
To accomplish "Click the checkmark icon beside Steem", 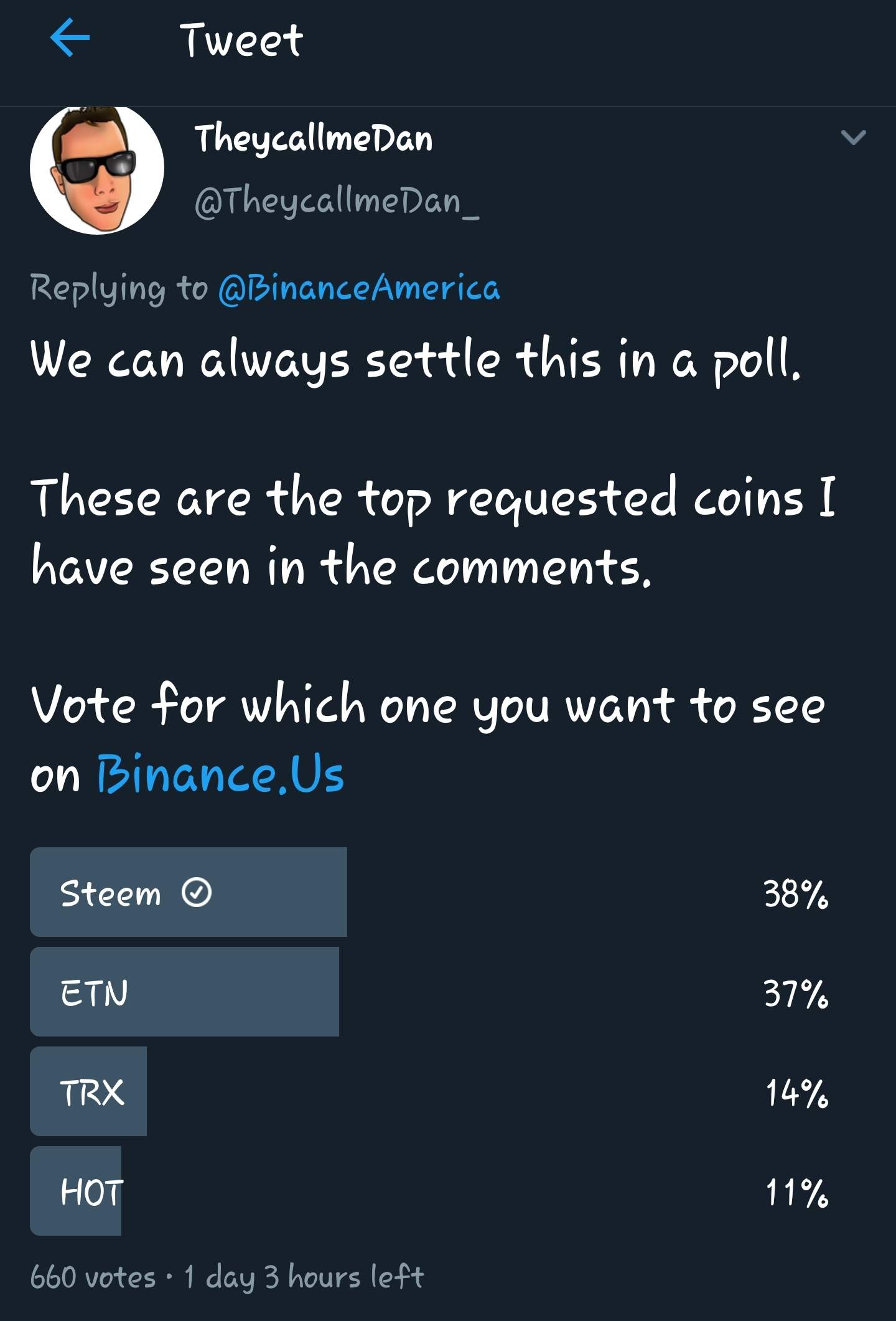I will [197, 893].
